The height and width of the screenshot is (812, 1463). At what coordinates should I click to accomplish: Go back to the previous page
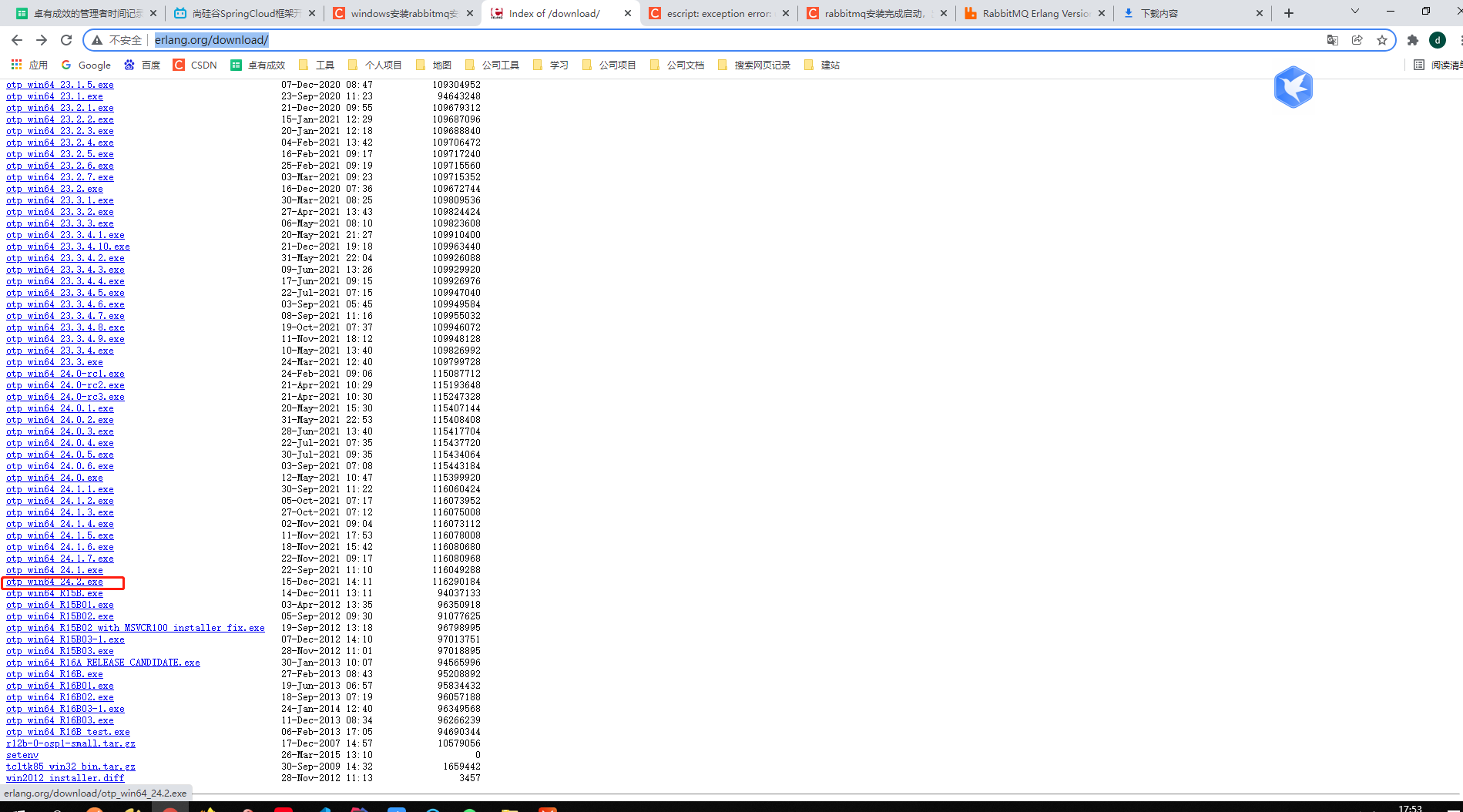point(17,40)
